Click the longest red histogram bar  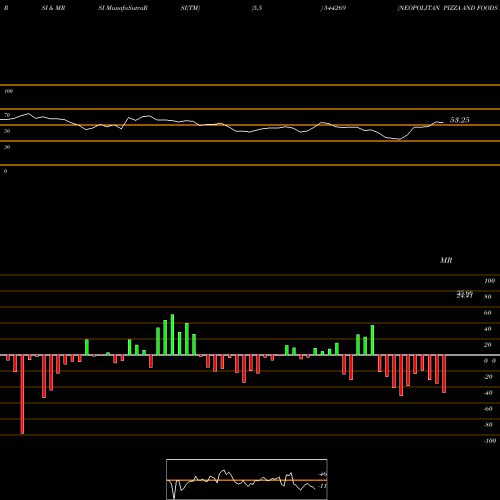pos(22,394)
